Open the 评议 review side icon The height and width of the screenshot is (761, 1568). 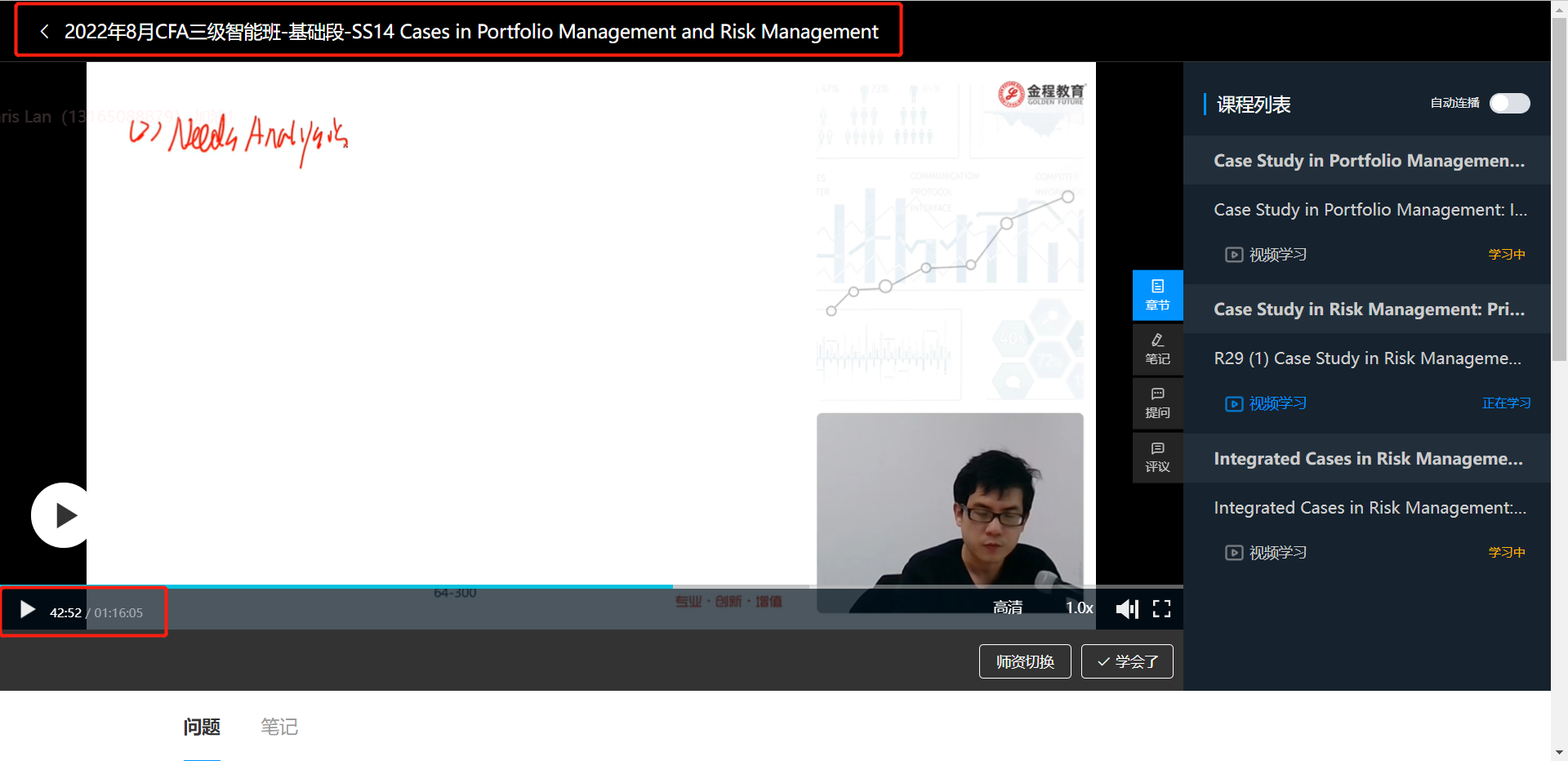[1158, 457]
